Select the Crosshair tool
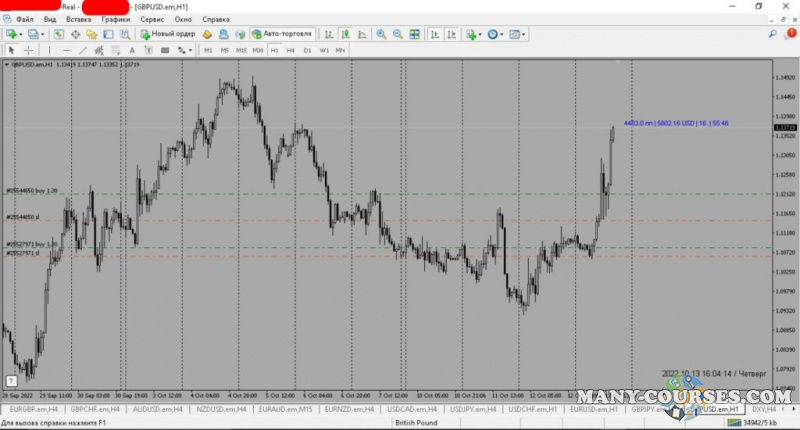The width and height of the screenshot is (800, 430). coord(29,50)
